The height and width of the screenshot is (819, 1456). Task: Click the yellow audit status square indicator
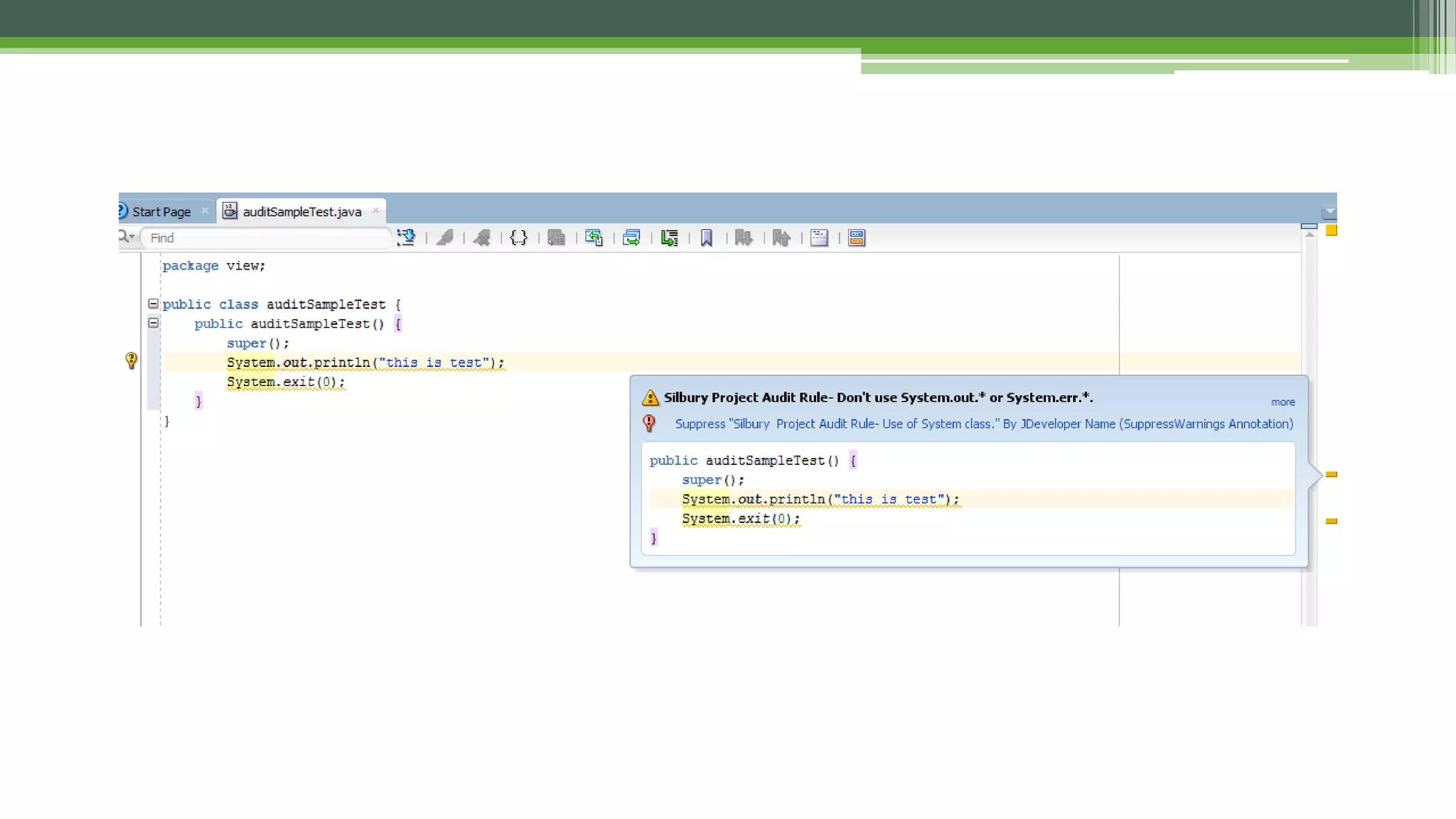(x=1332, y=230)
